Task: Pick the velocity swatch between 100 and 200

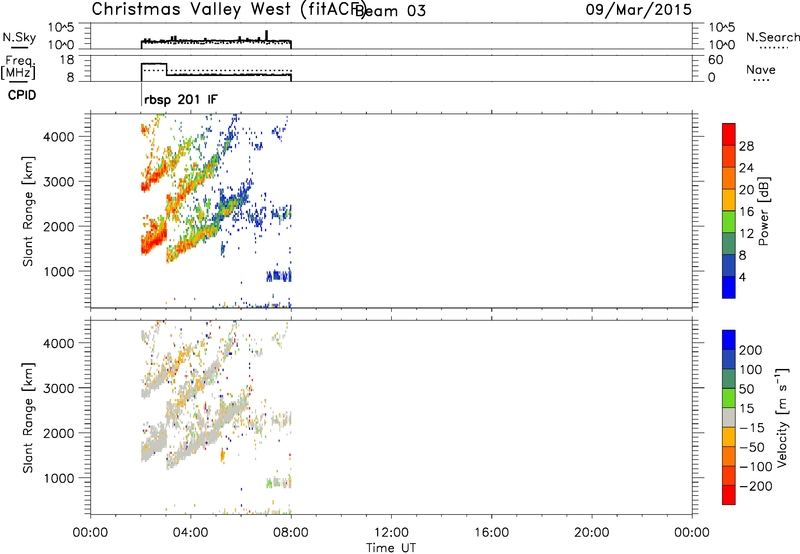Action: (x=729, y=359)
